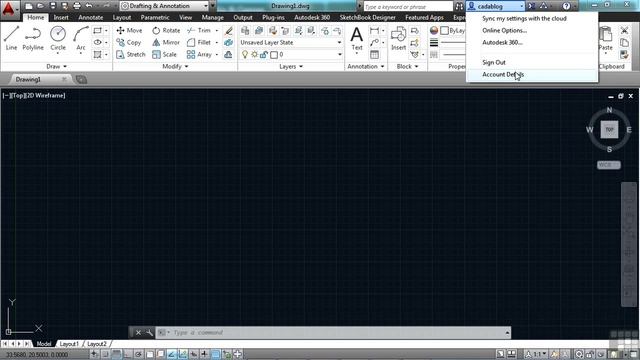Click the Erase pencil icon

(229, 31)
